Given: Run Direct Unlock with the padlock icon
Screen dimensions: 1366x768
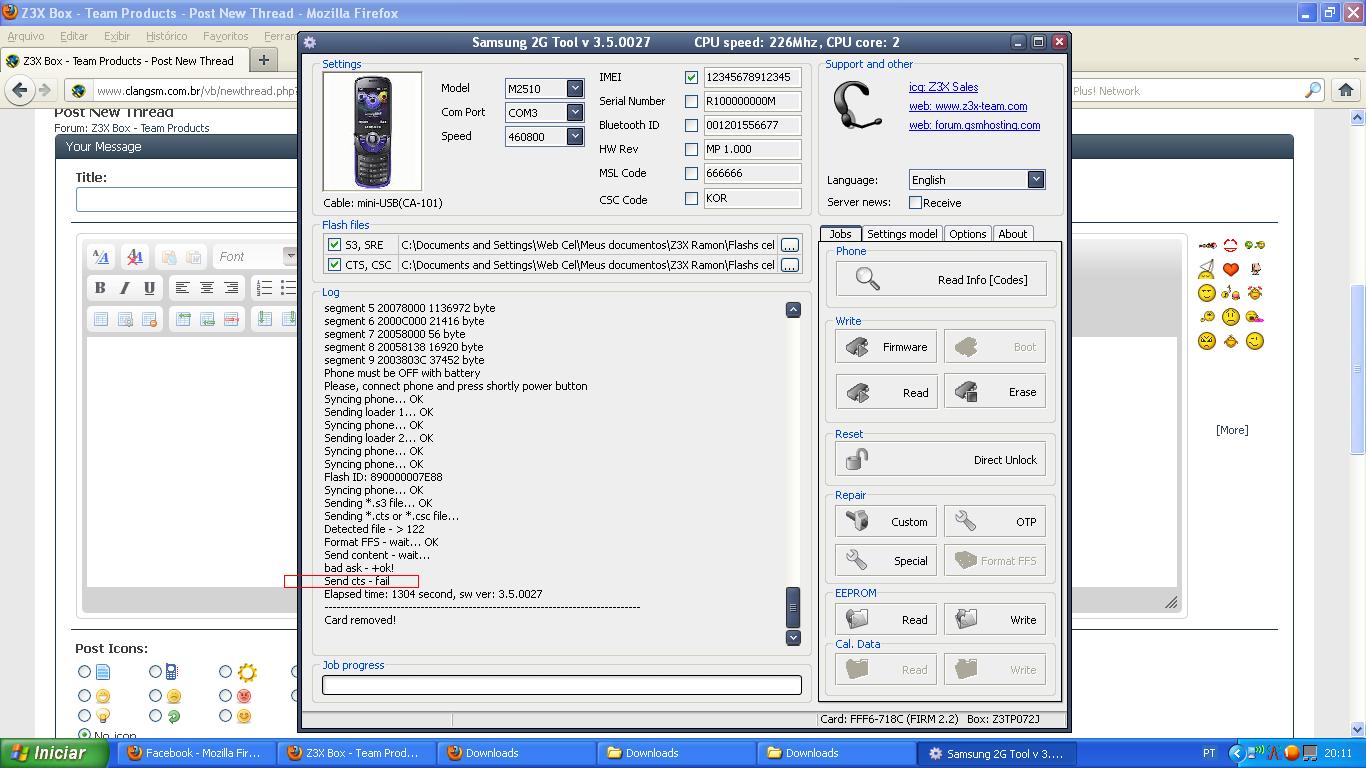Looking at the screenshot, I should click(941, 460).
